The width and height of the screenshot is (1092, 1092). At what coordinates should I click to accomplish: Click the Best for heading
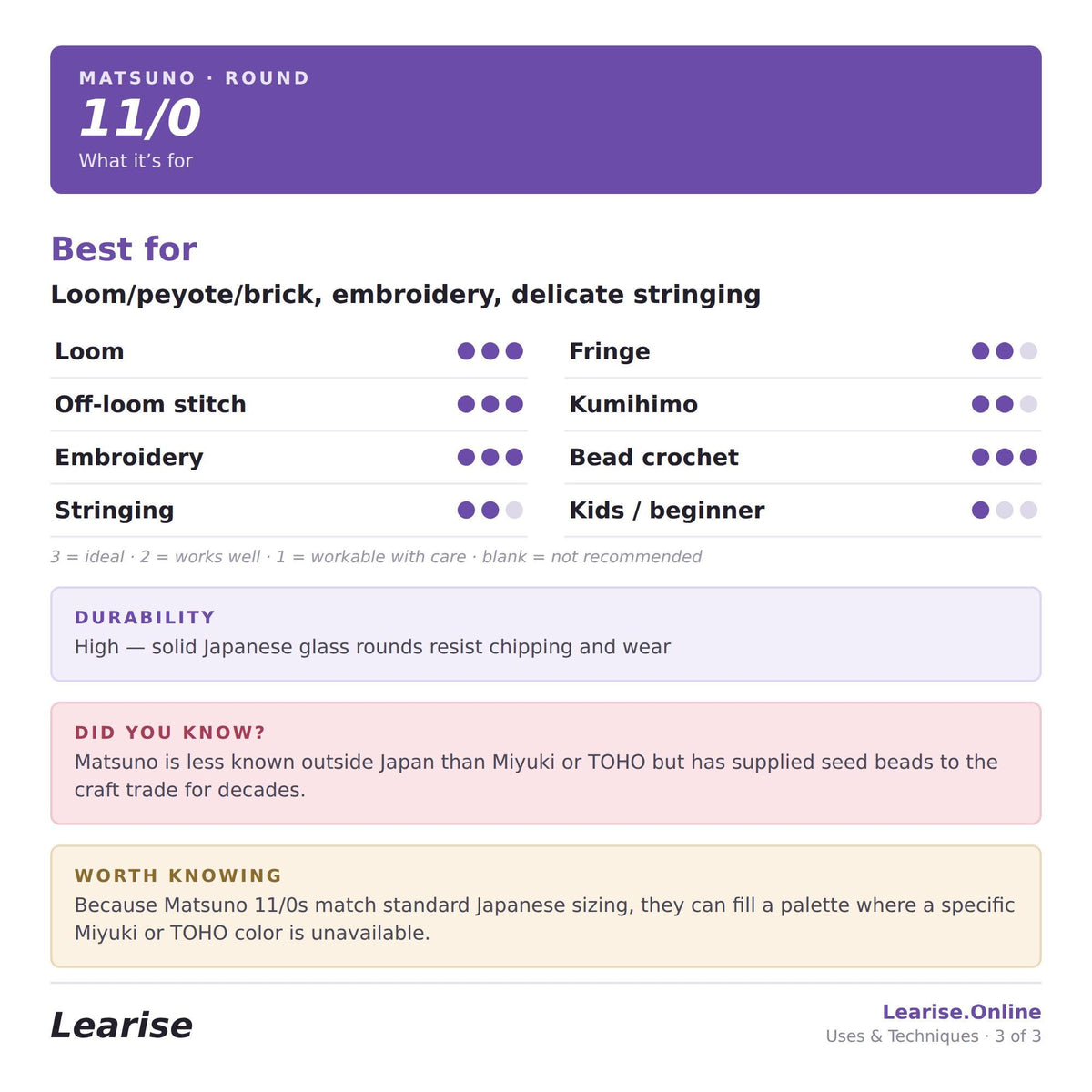[124, 248]
